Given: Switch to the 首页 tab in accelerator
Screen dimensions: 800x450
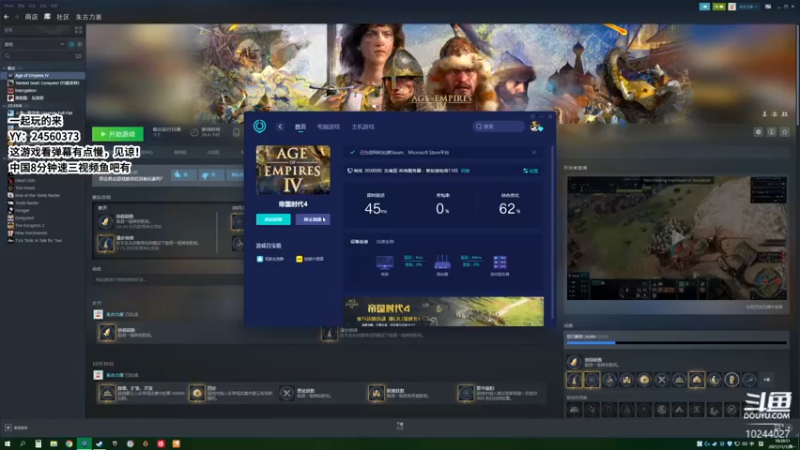Looking at the screenshot, I should coord(301,127).
